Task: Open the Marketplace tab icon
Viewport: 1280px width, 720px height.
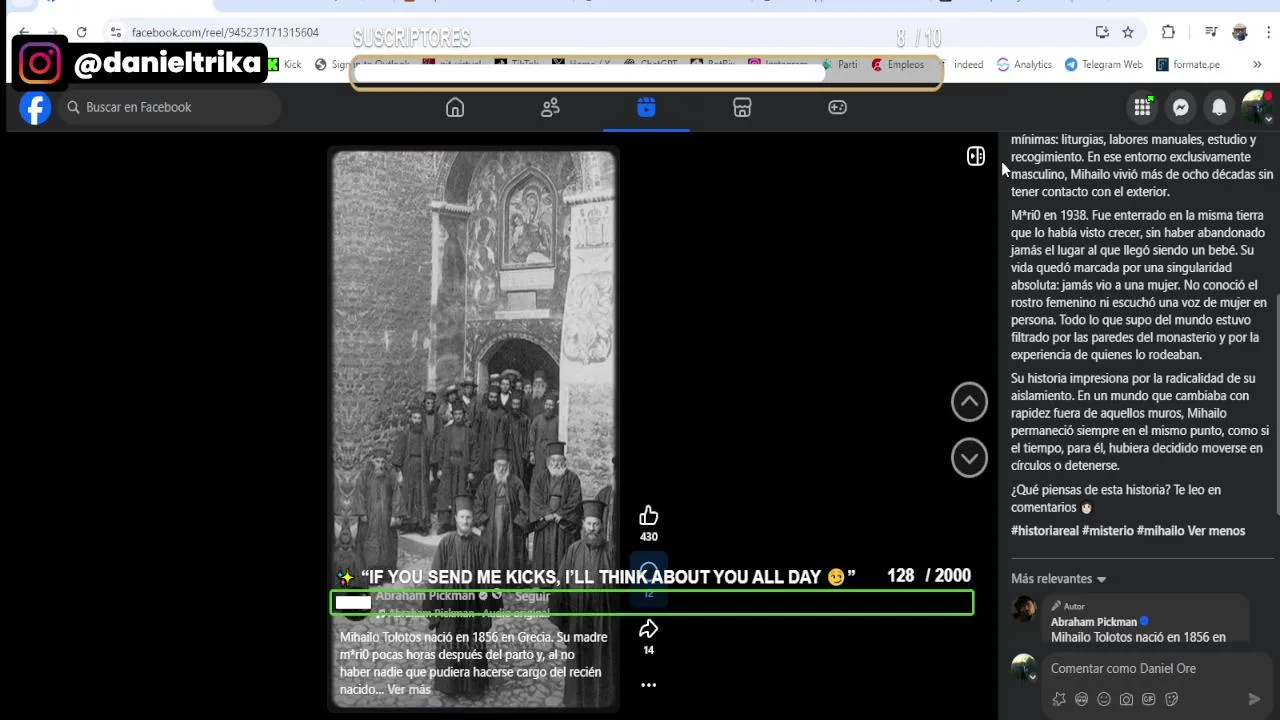Action: [742, 107]
